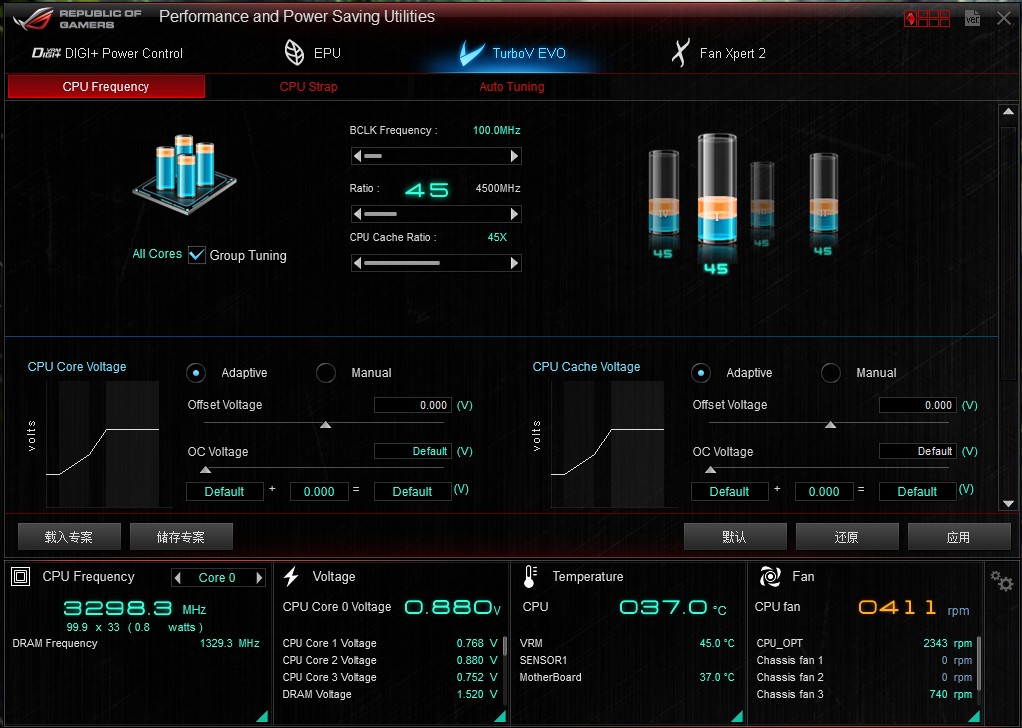Open the Fan Xpert 2 section
Image resolution: width=1022 pixels, height=728 pixels.
(719, 53)
